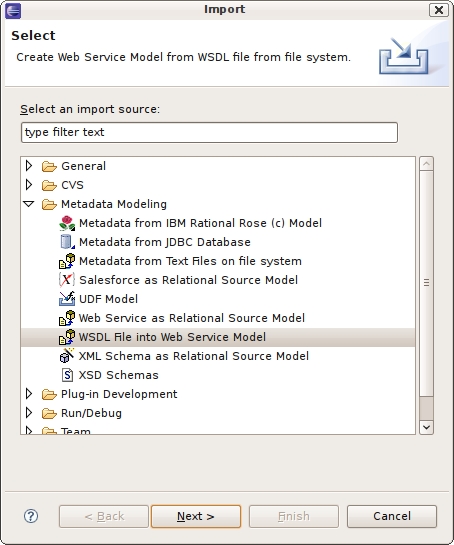The image size is (454, 545).
Task: Select XML Schema as Relational Source Model
Action: [194, 356]
